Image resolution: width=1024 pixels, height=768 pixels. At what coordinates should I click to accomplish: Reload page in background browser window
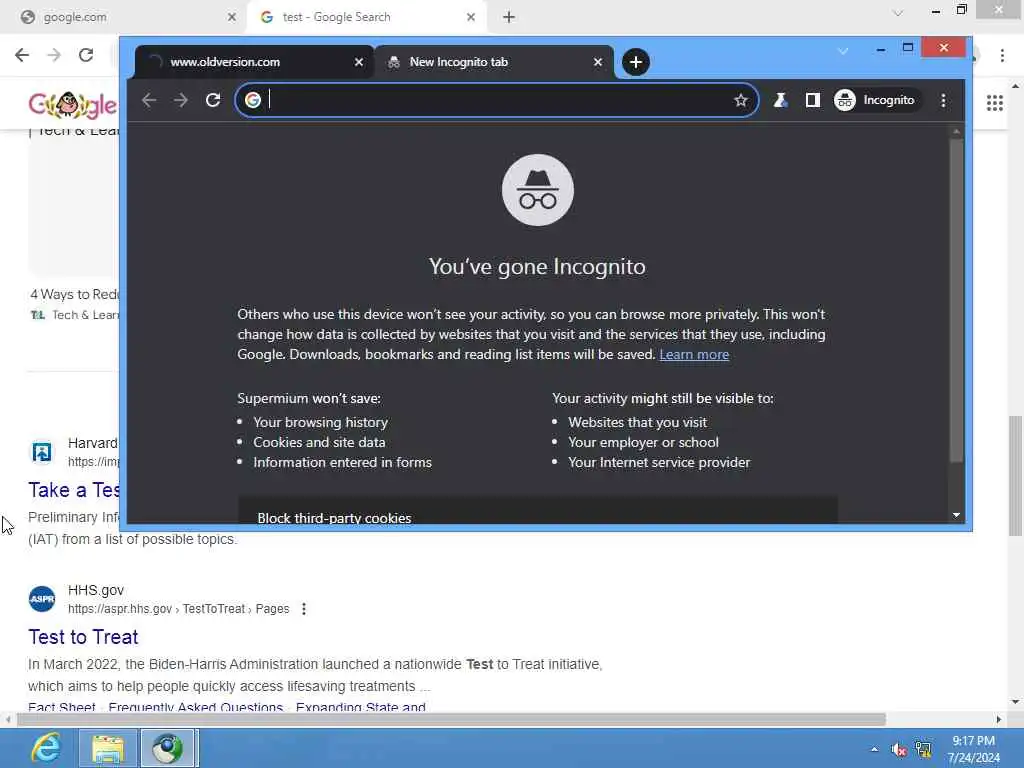tap(86, 55)
